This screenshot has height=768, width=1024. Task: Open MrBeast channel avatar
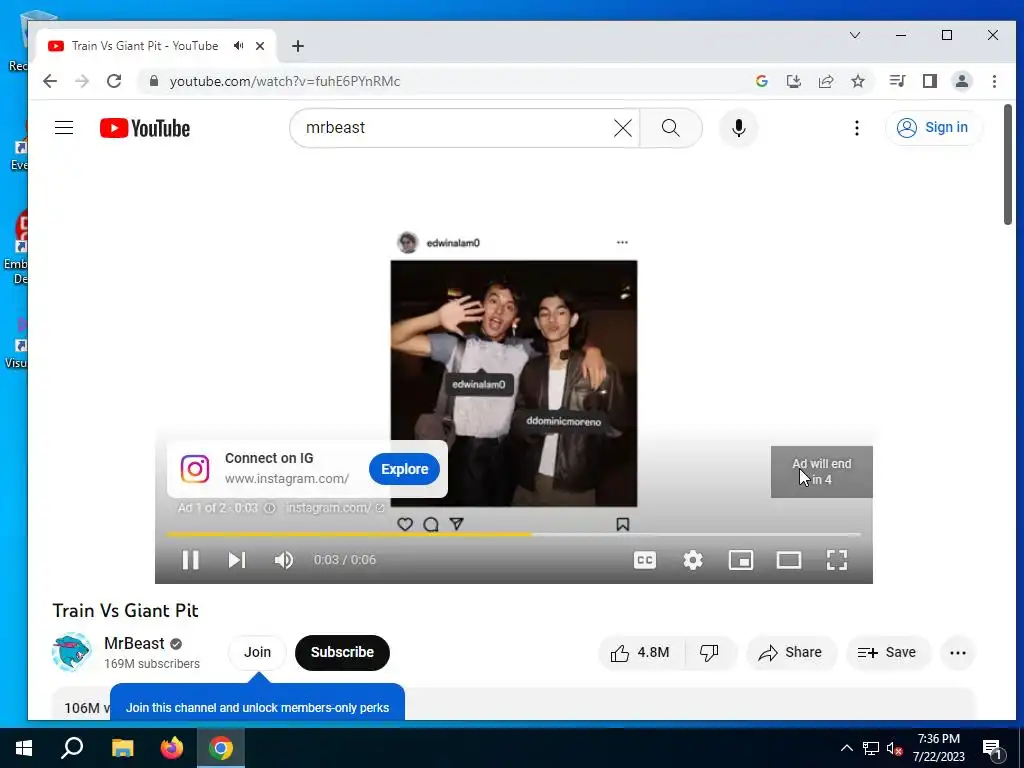coord(71,652)
